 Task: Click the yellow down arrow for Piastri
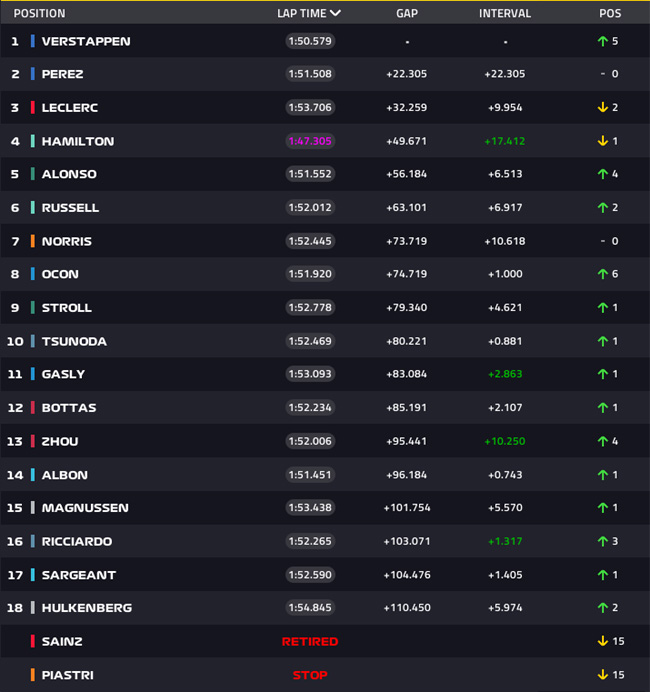(602, 675)
